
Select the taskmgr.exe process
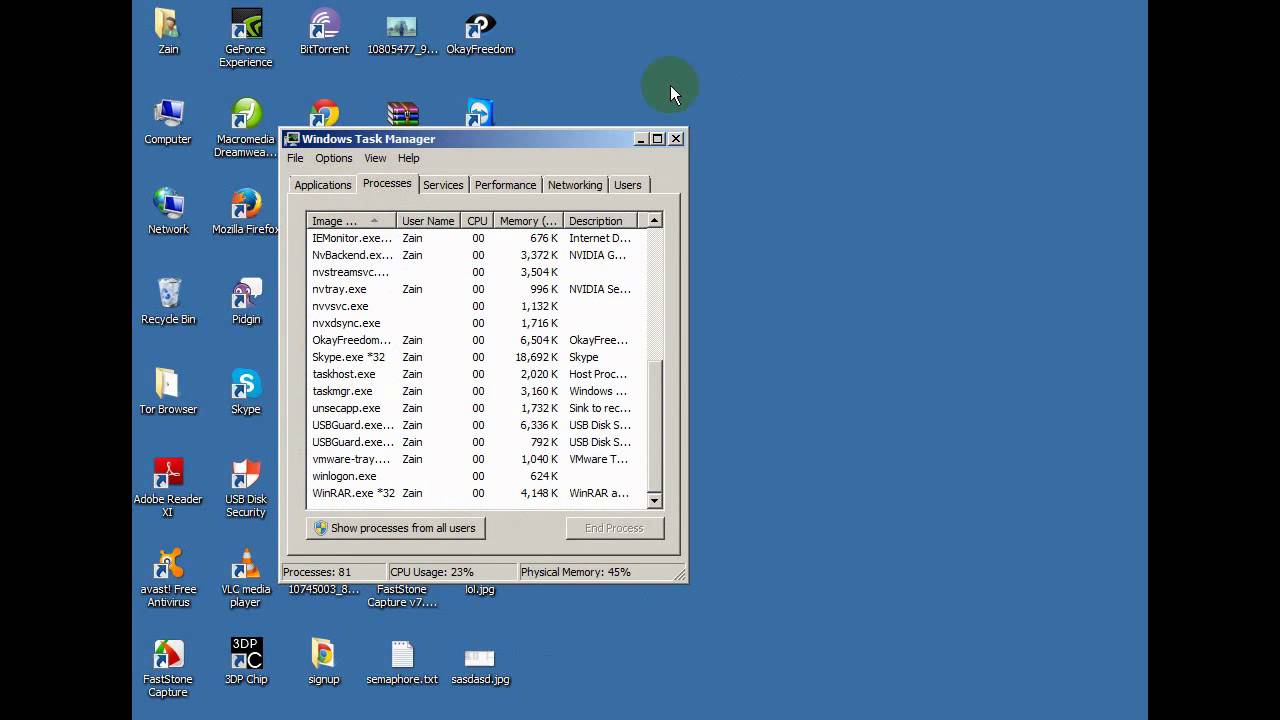(477, 391)
